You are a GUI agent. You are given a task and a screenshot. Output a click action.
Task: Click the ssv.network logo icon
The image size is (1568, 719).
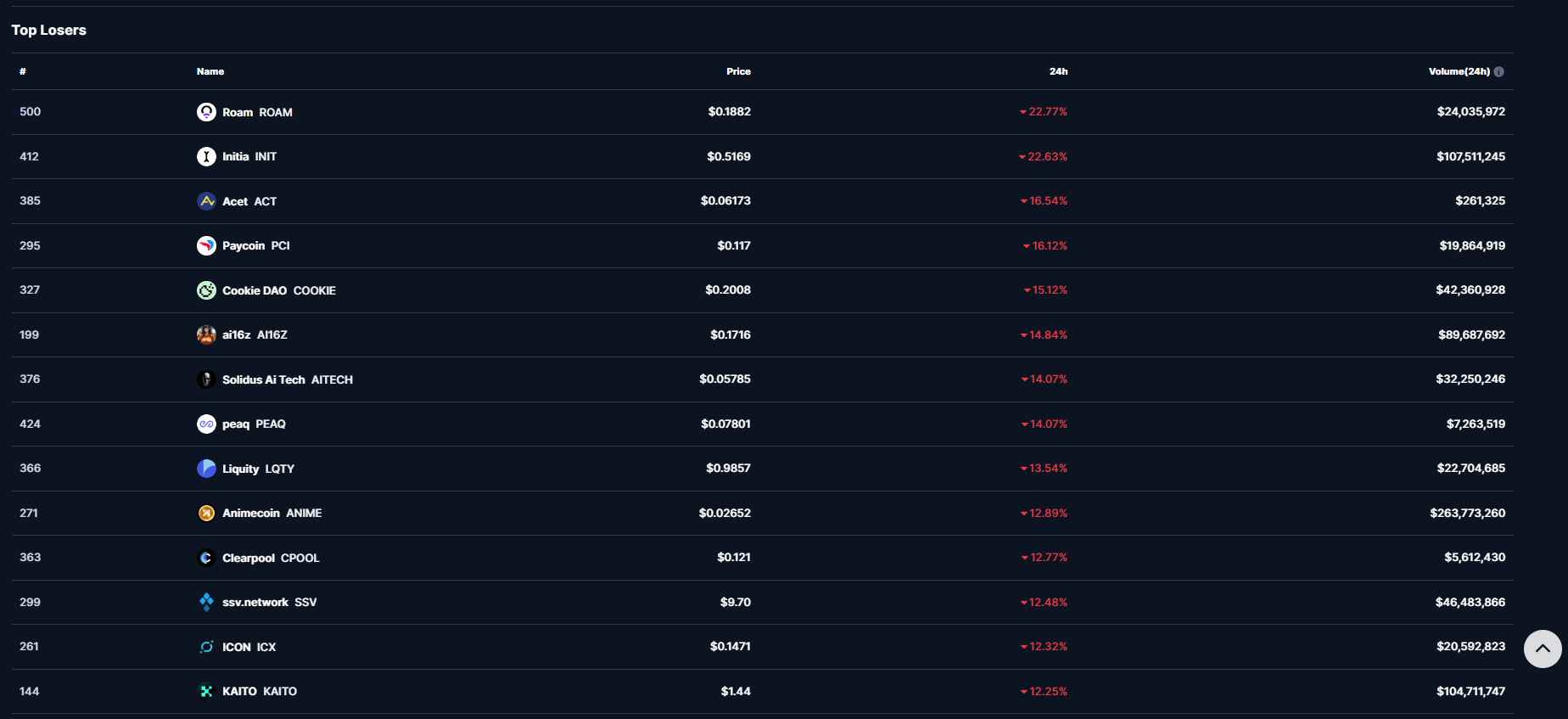206,602
